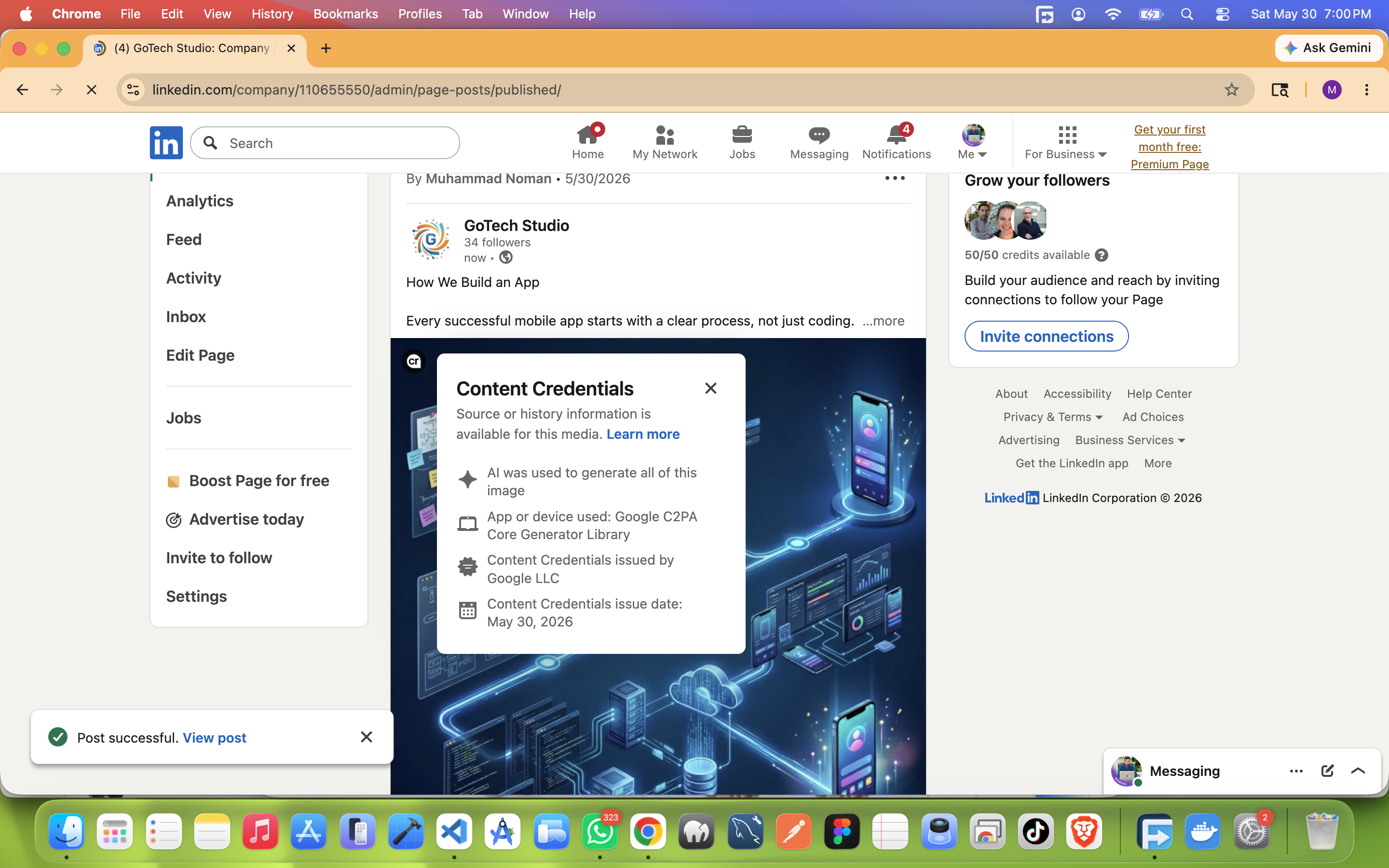Image resolution: width=1389 pixels, height=868 pixels.
Task: Open Inbox in admin sidebar
Action: [x=185, y=316]
